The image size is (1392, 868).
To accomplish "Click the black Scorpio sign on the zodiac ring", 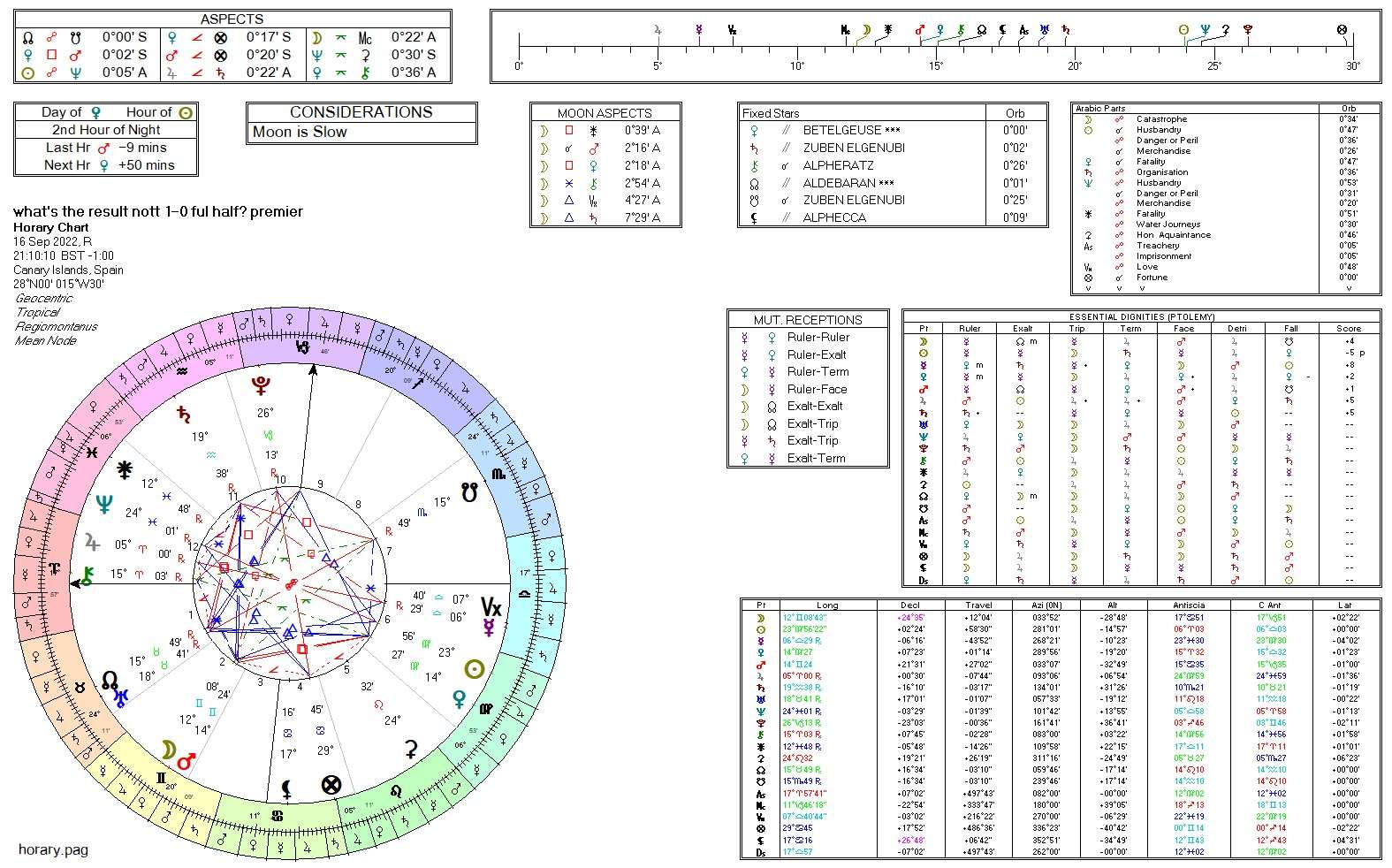I will click(x=498, y=475).
